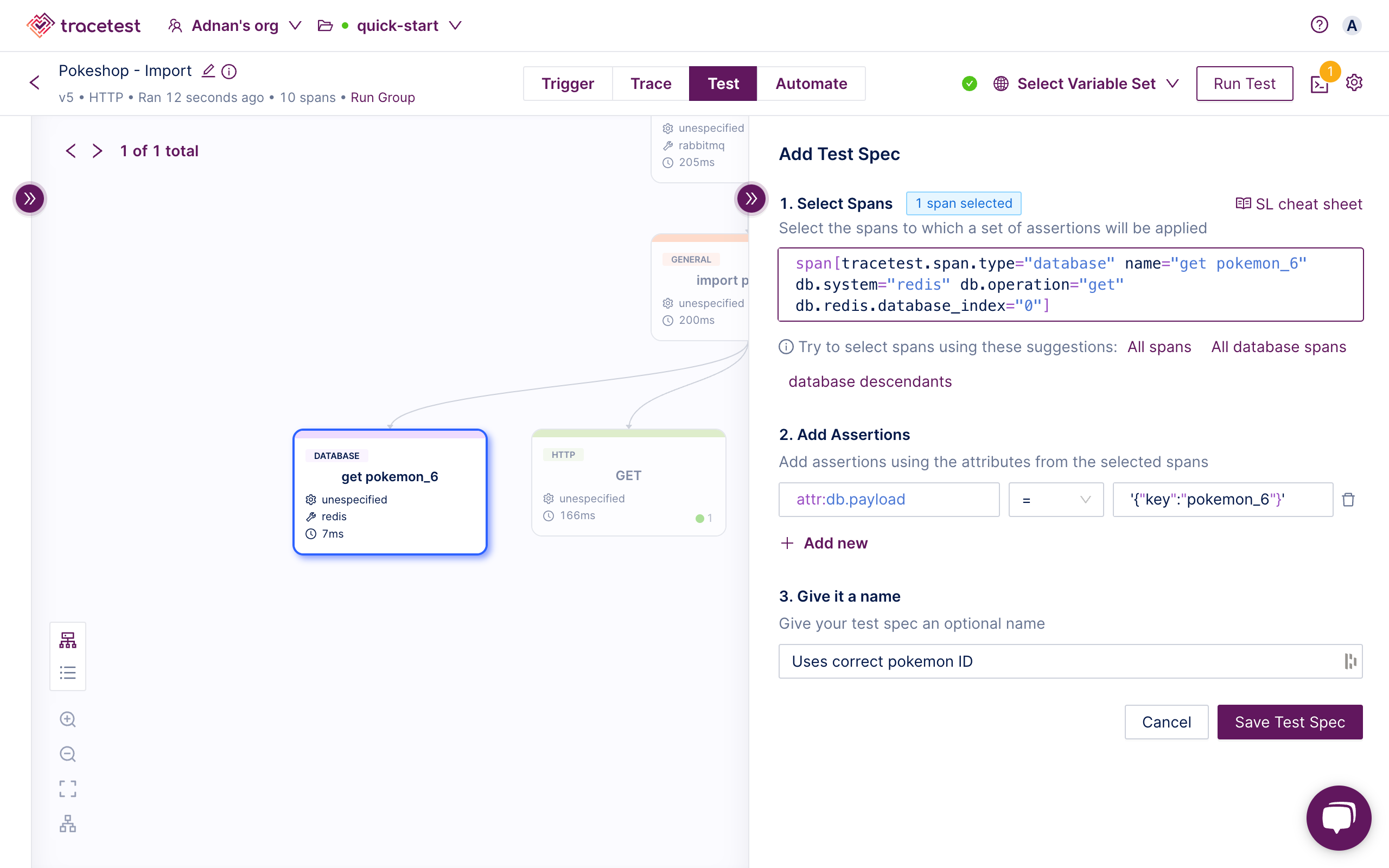
Task: Zoom in on the trace diagram
Action: click(68, 719)
